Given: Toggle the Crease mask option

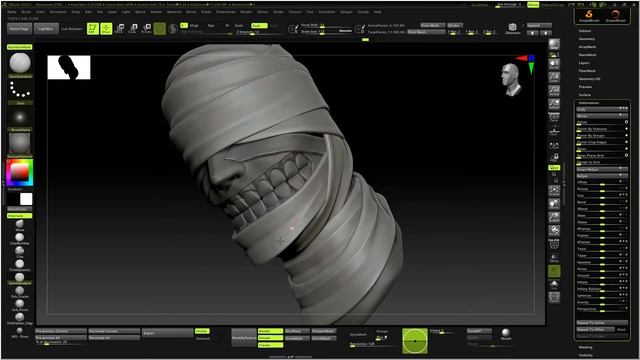Looking at the screenshot, I should (x=270, y=345).
